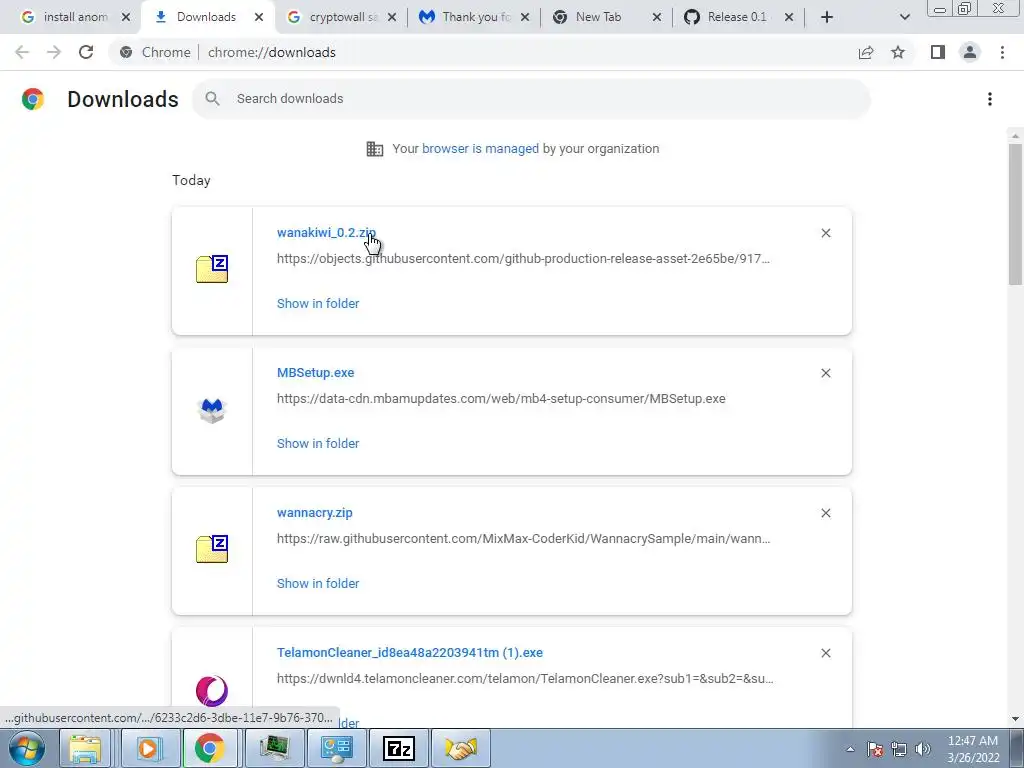Show wannacry.zip in folder
The height and width of the screenshot is (768, 1024).
[318, 583]
